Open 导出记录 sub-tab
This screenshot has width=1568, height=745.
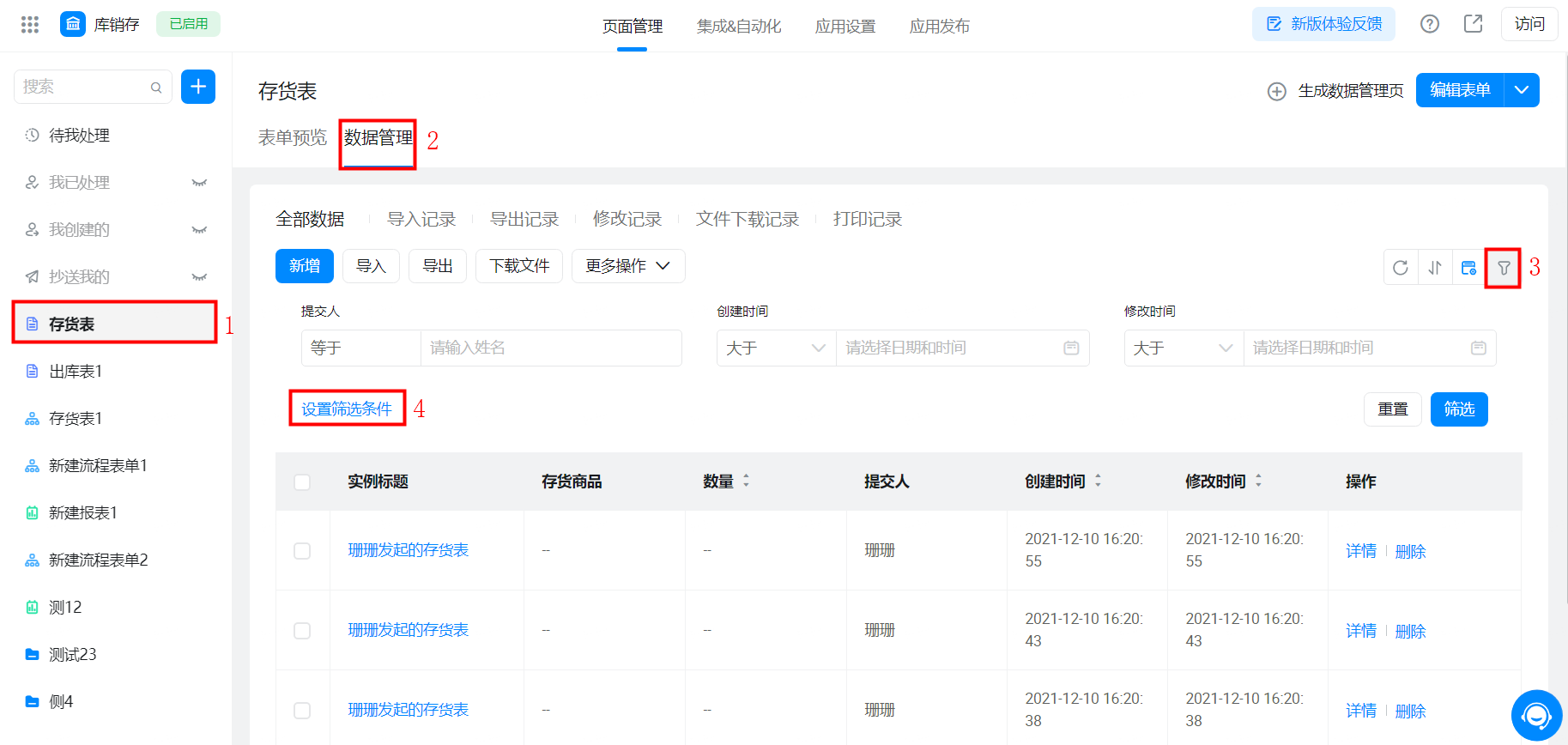point(524,220)
